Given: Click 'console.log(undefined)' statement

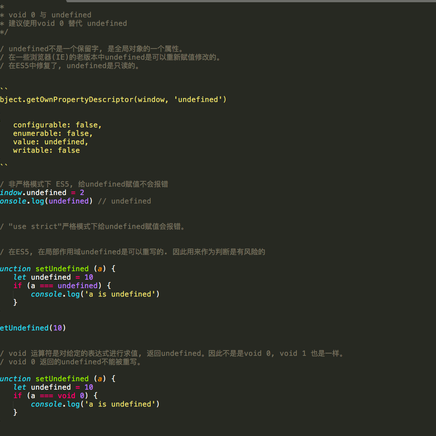Looking at the screenshot, I should (x=46, y=201).
